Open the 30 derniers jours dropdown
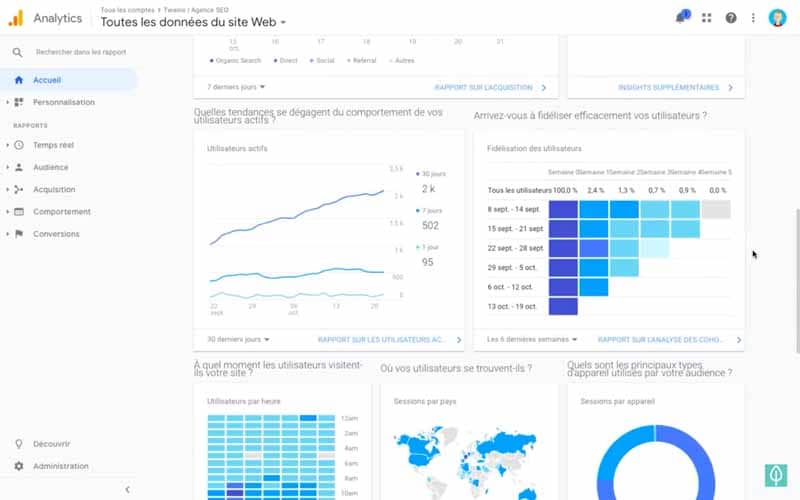This screenshot has height=500, width=800. (238, 339)
